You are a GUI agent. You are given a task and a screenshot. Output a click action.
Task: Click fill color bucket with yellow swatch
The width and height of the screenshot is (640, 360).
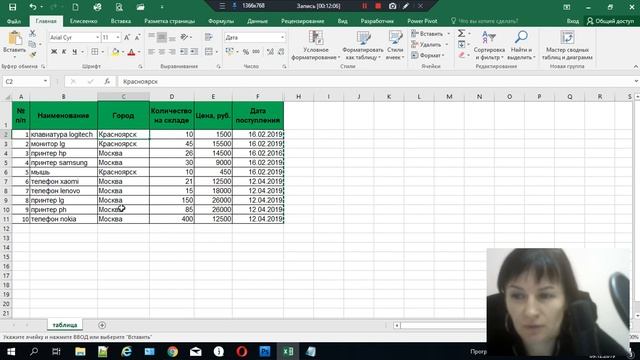[116, 52]
